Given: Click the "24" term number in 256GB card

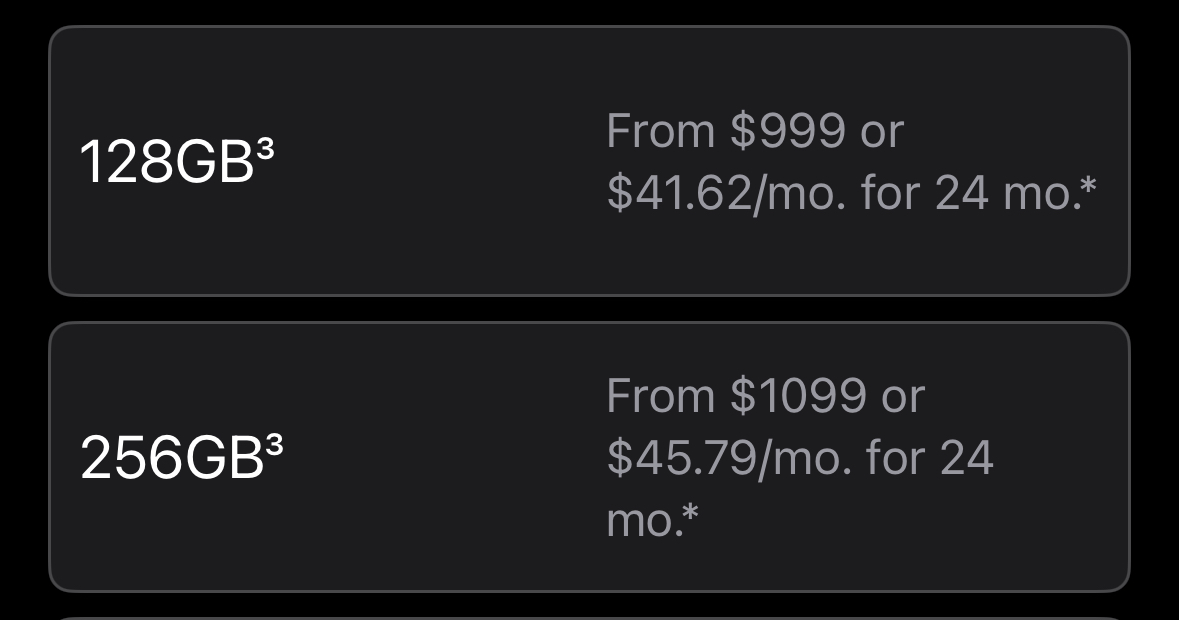Looking at the screenshot, I should (x=966, y=458).
